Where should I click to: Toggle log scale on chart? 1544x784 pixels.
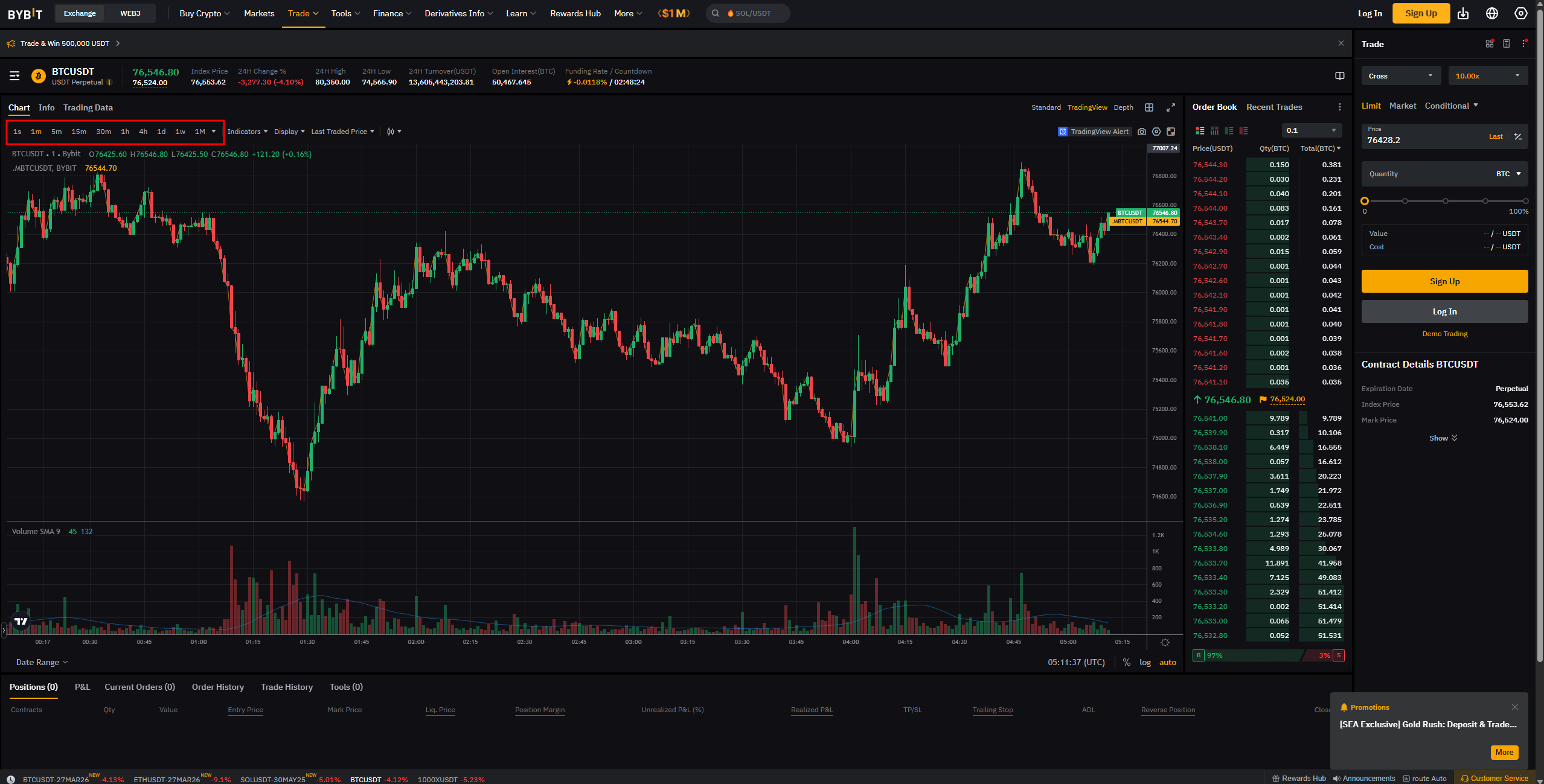click(x=1145, y=662)
